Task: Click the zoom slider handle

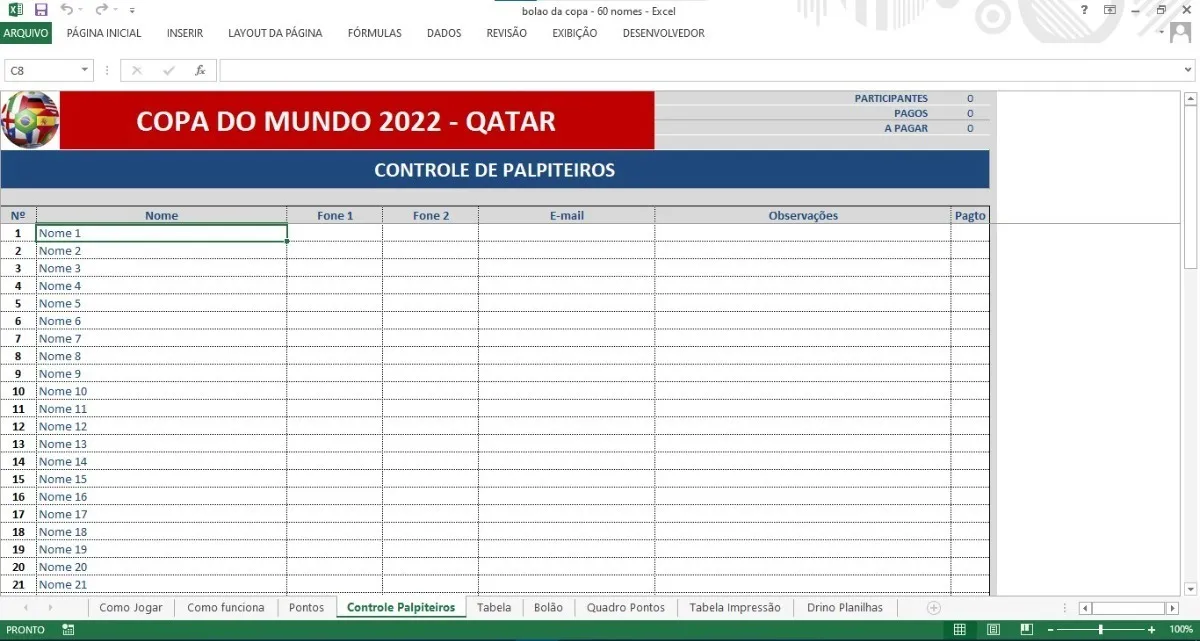Action: [x=1100, y=630]
